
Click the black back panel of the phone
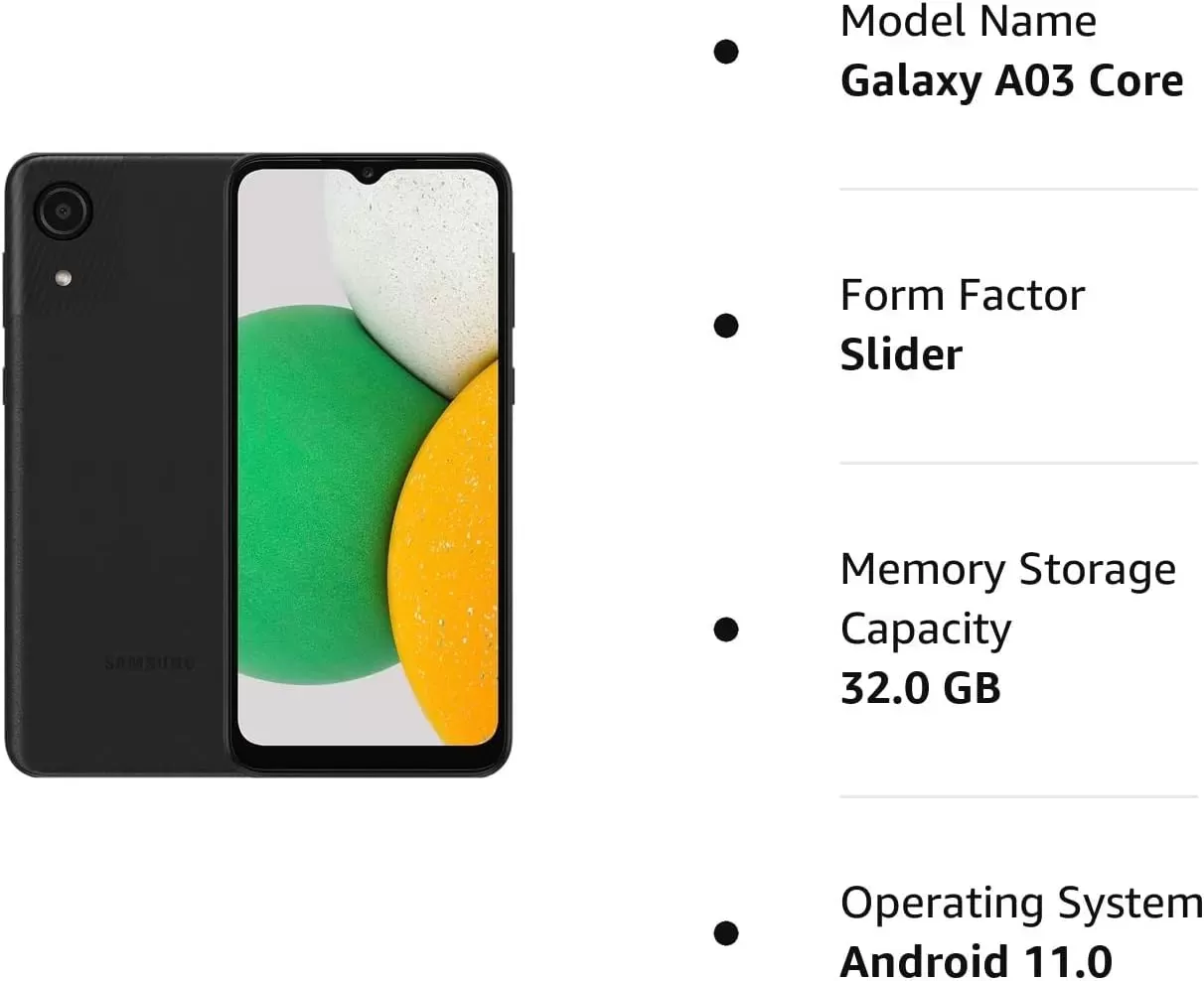coord(119,477)
